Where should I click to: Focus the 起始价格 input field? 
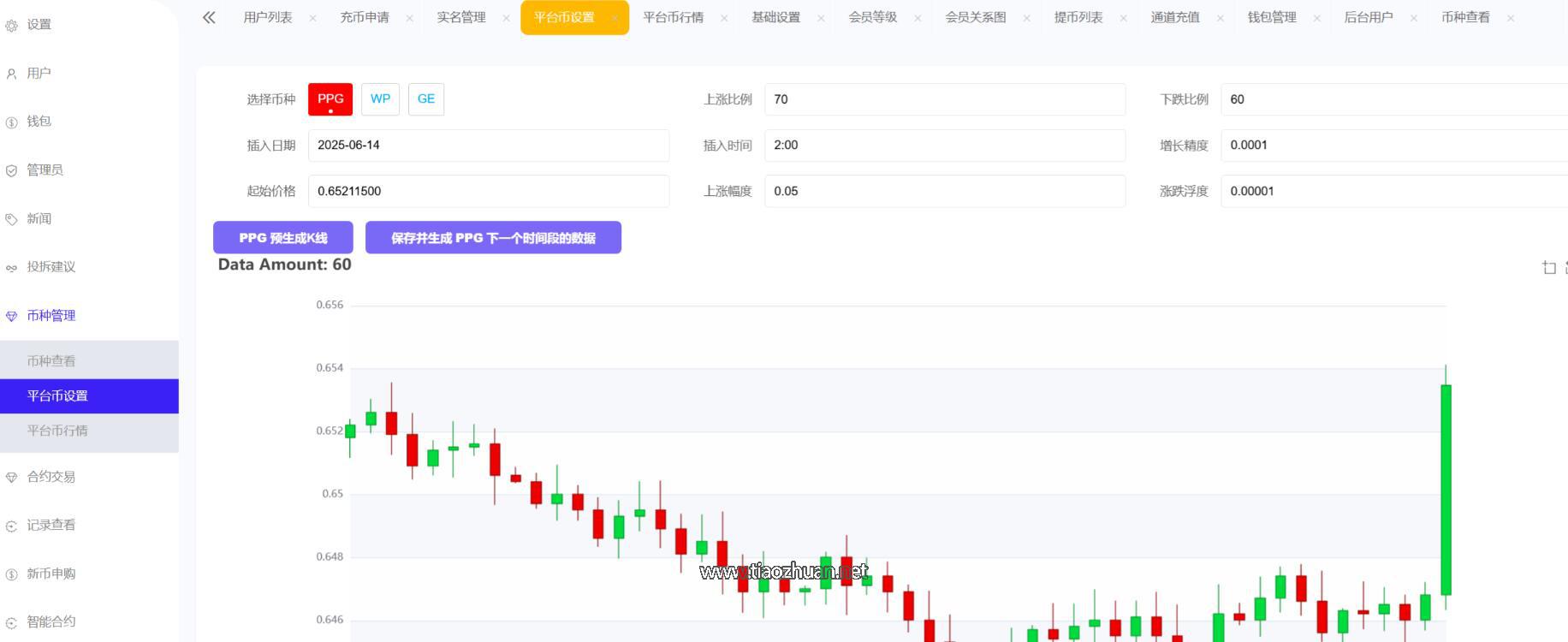(x=489, y=191)
